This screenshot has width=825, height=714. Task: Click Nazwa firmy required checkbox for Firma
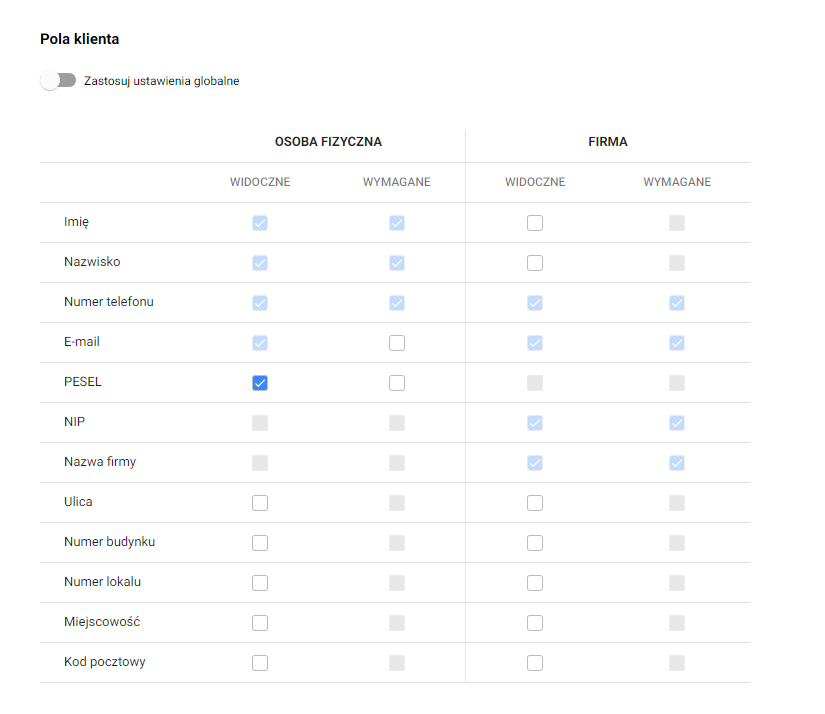(x=677, y=462)
